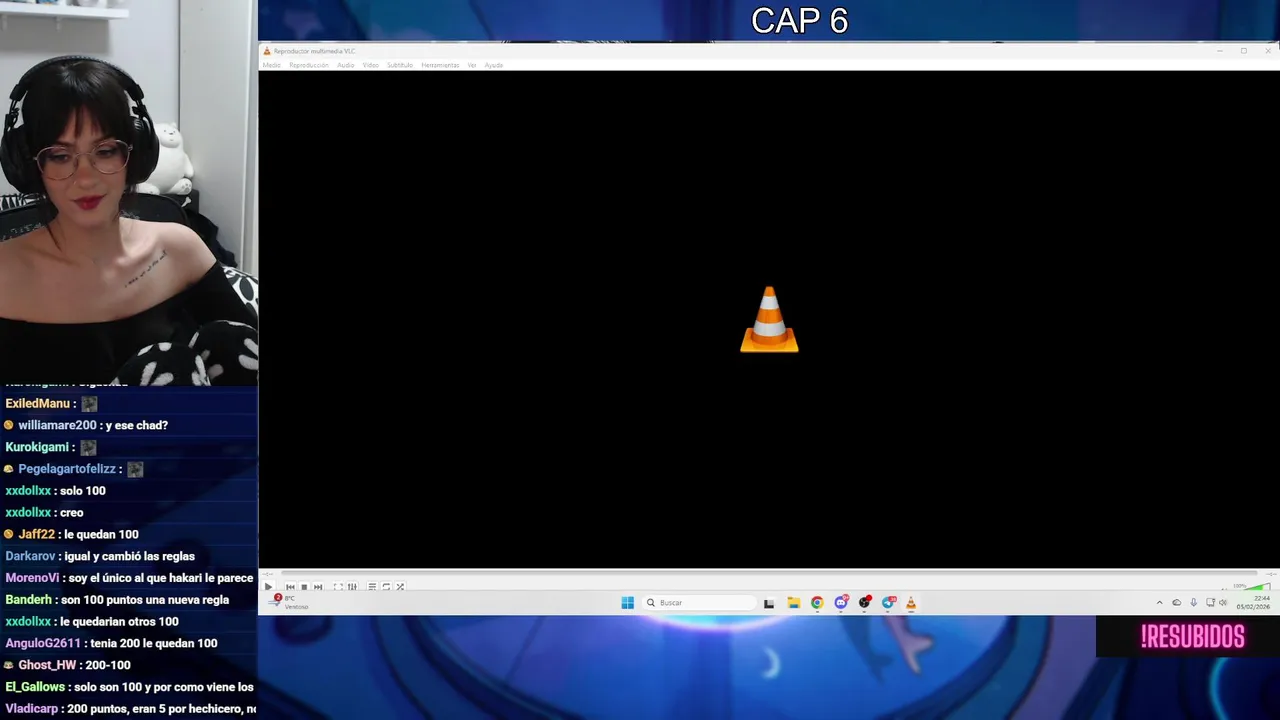
Task: Click username Pegelagartofelizz in chat
Action: coord(67,469)
